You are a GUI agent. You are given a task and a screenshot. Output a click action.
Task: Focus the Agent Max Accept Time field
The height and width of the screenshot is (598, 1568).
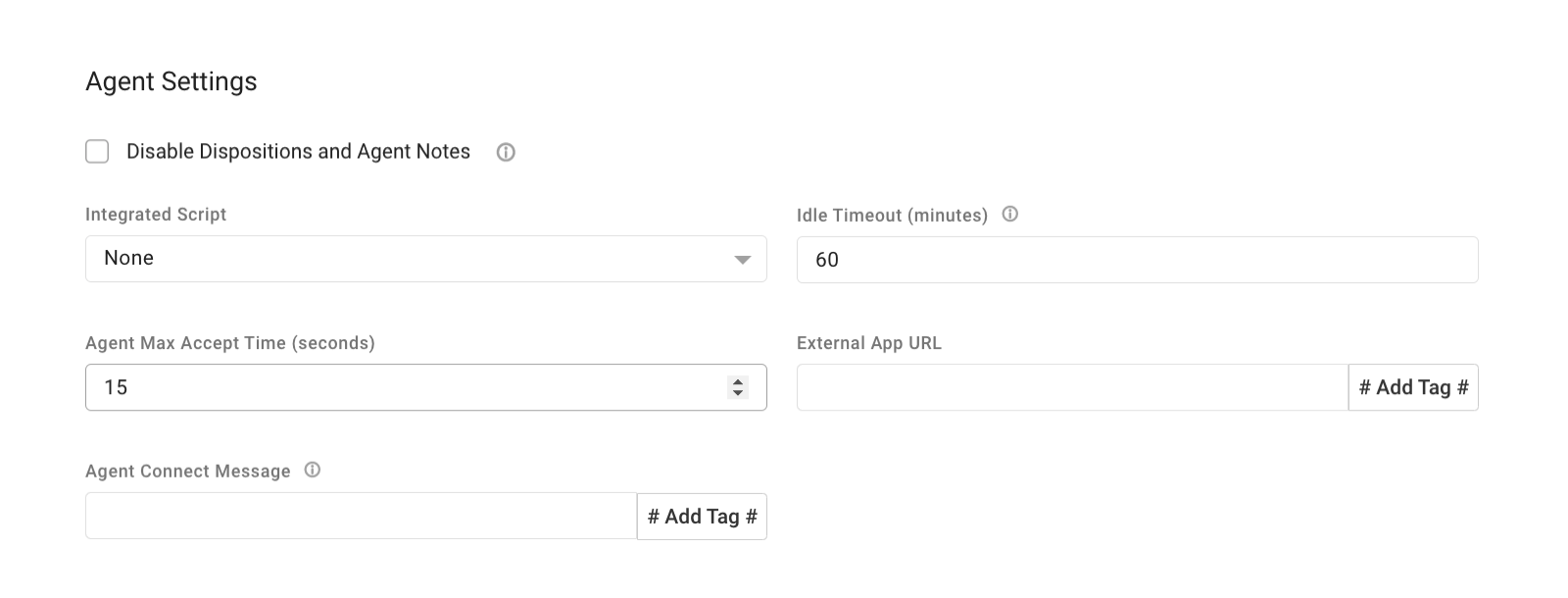[x=402, y=387]
